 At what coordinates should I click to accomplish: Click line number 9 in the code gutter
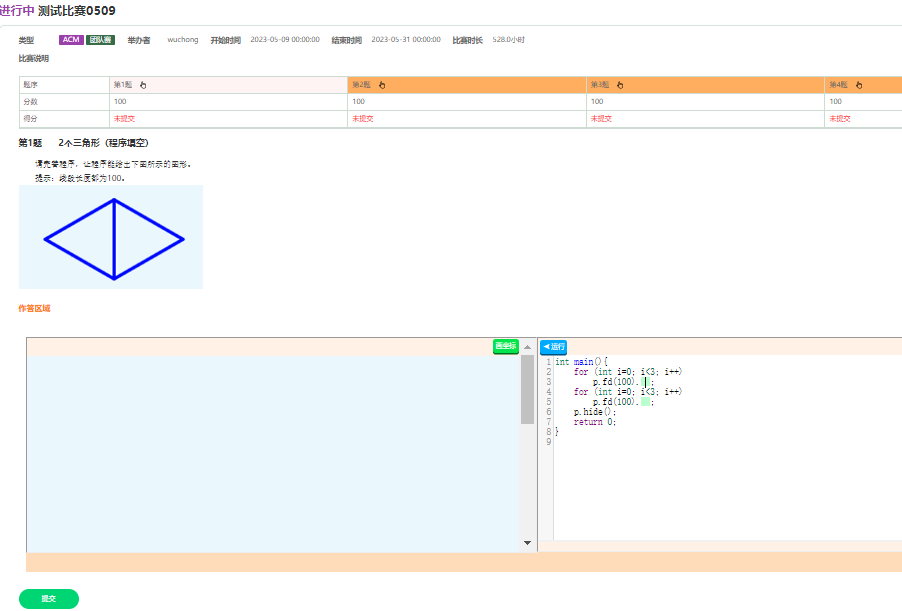[549, 442]
